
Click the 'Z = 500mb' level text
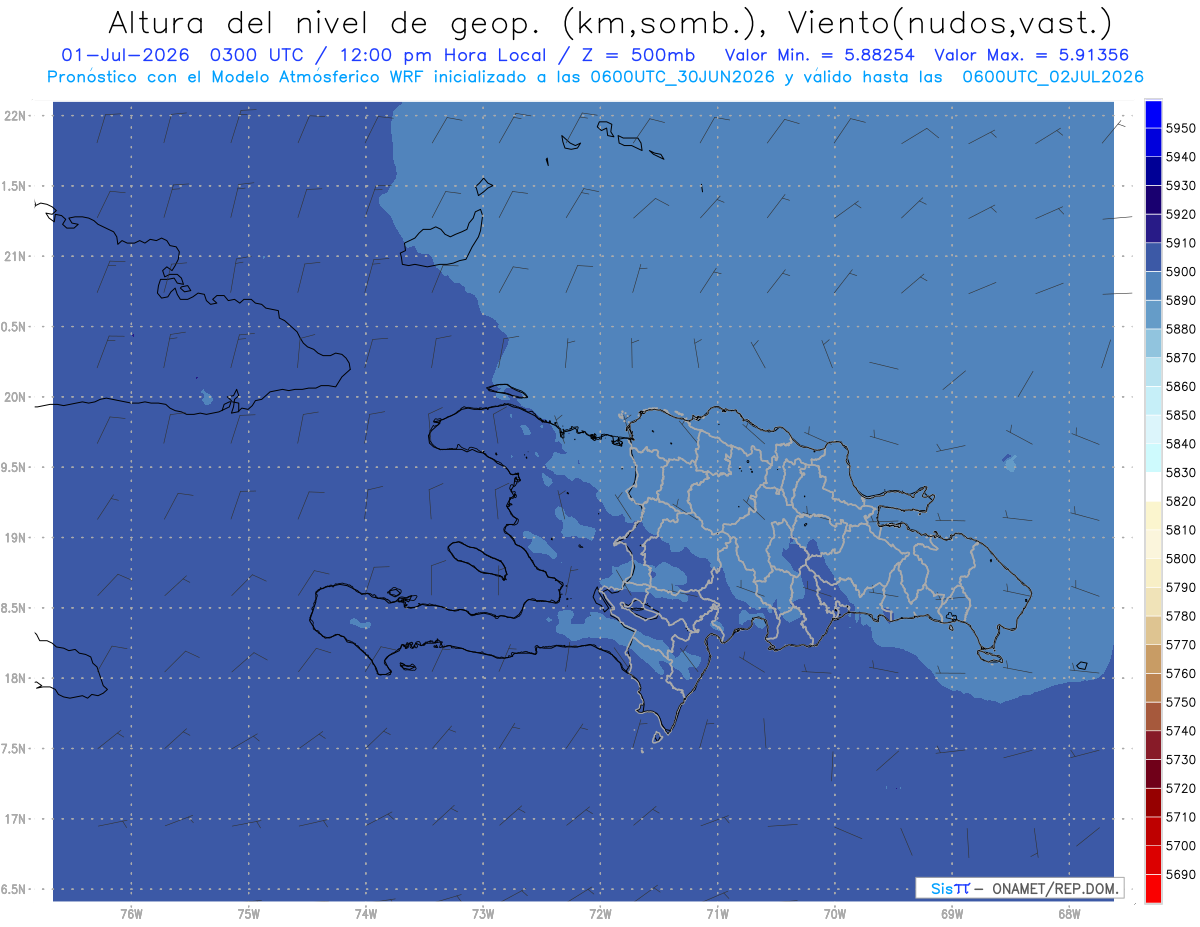click(x=633, y=55)
